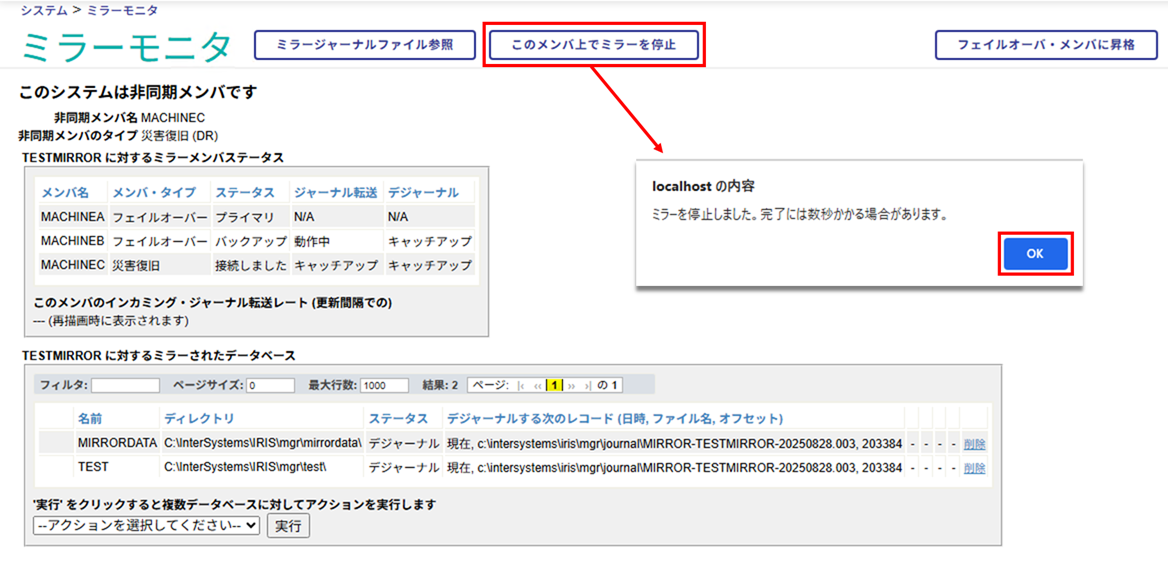Click the 実行 button
The width and height of the screenshot is (1168, 568).
[x=288, y=525]
